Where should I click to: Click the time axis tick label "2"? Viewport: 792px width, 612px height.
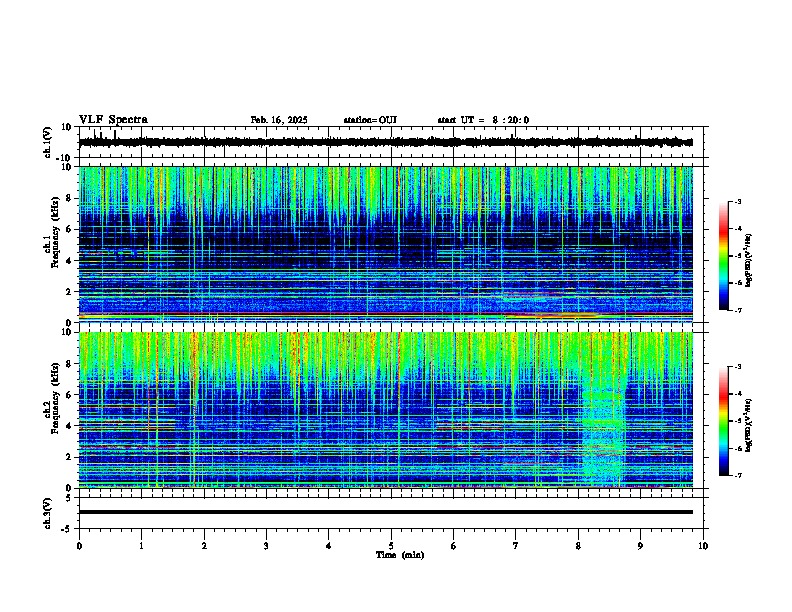click(204, 546)
